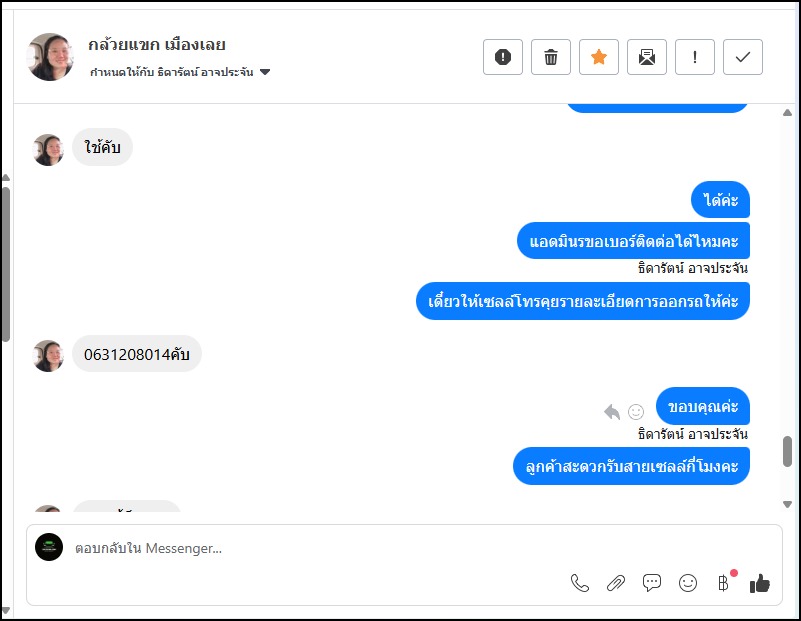Send a thumbs-up like

pos(760,583)
